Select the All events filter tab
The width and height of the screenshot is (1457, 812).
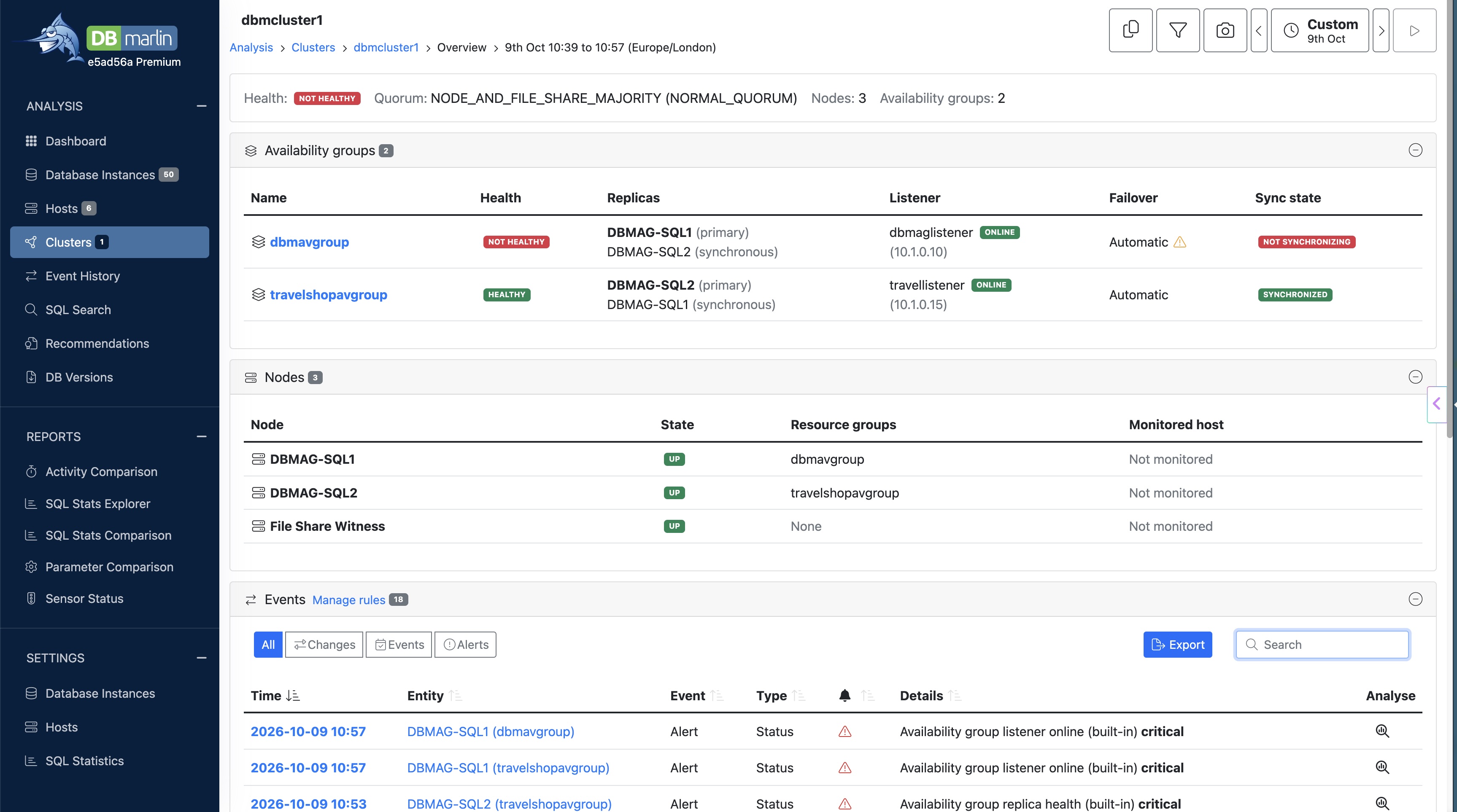(268, 645)
